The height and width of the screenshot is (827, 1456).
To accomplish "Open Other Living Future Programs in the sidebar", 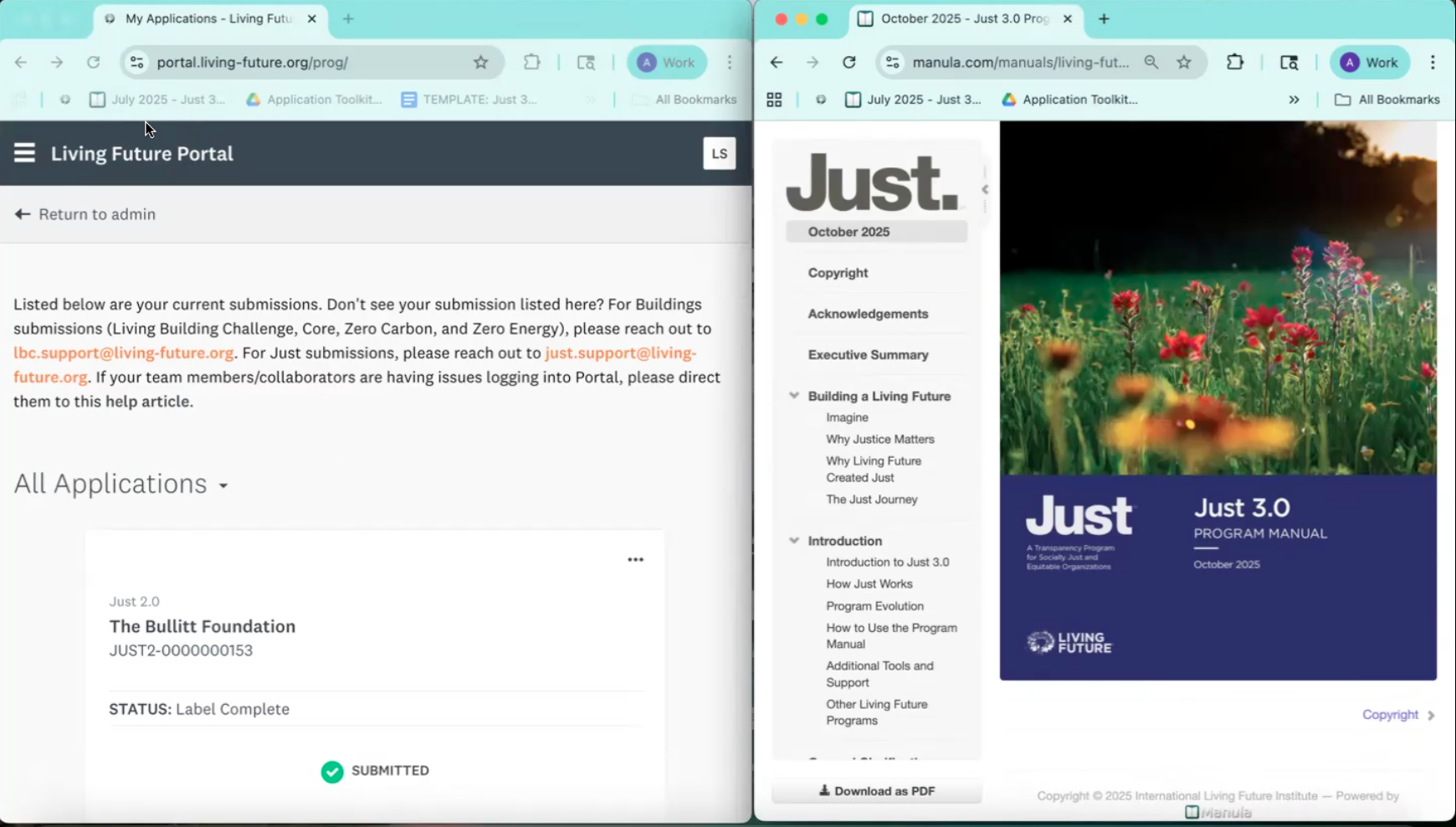I will tap(877, 712).
